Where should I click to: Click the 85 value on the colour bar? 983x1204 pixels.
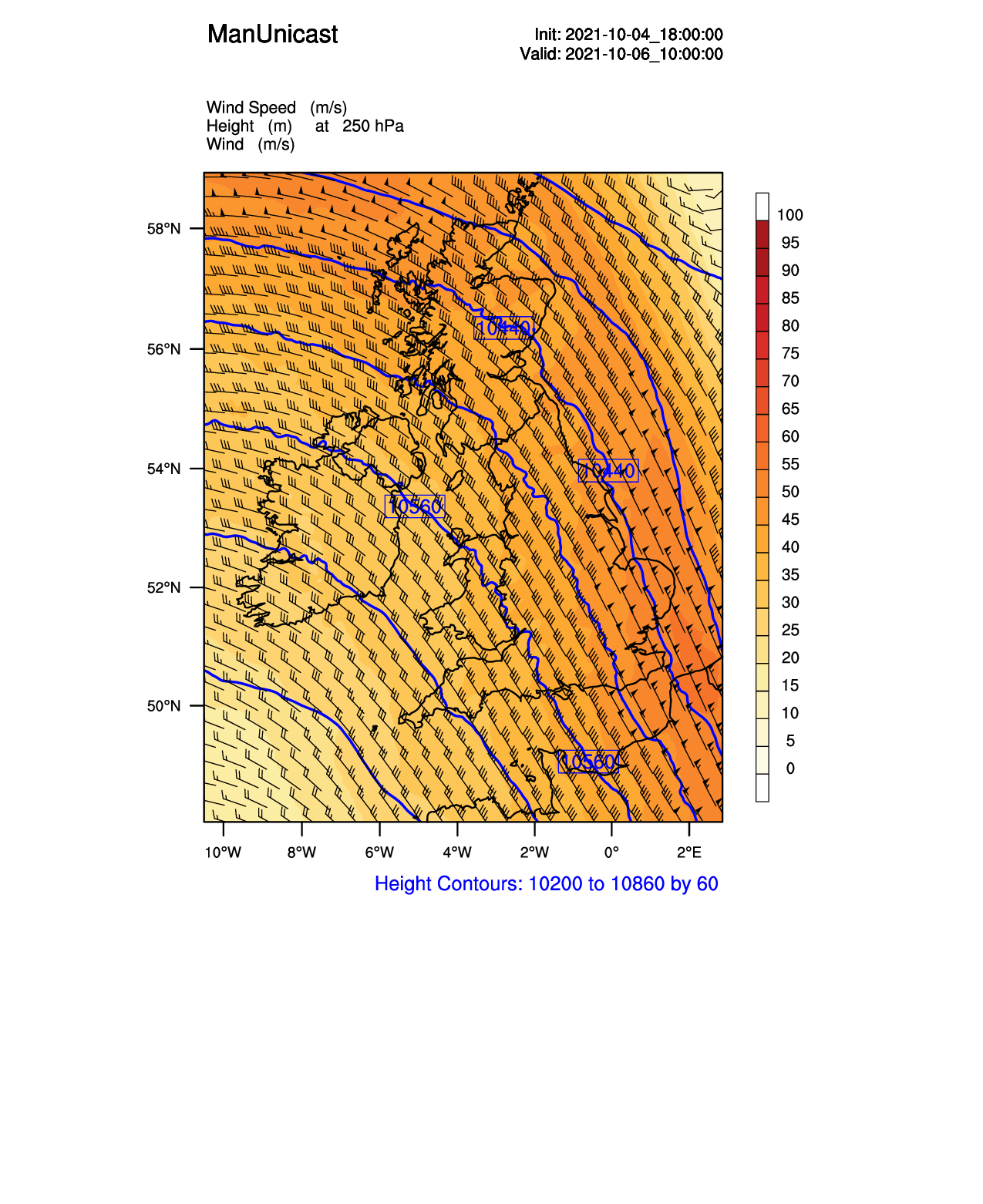[x=790, y=298]
